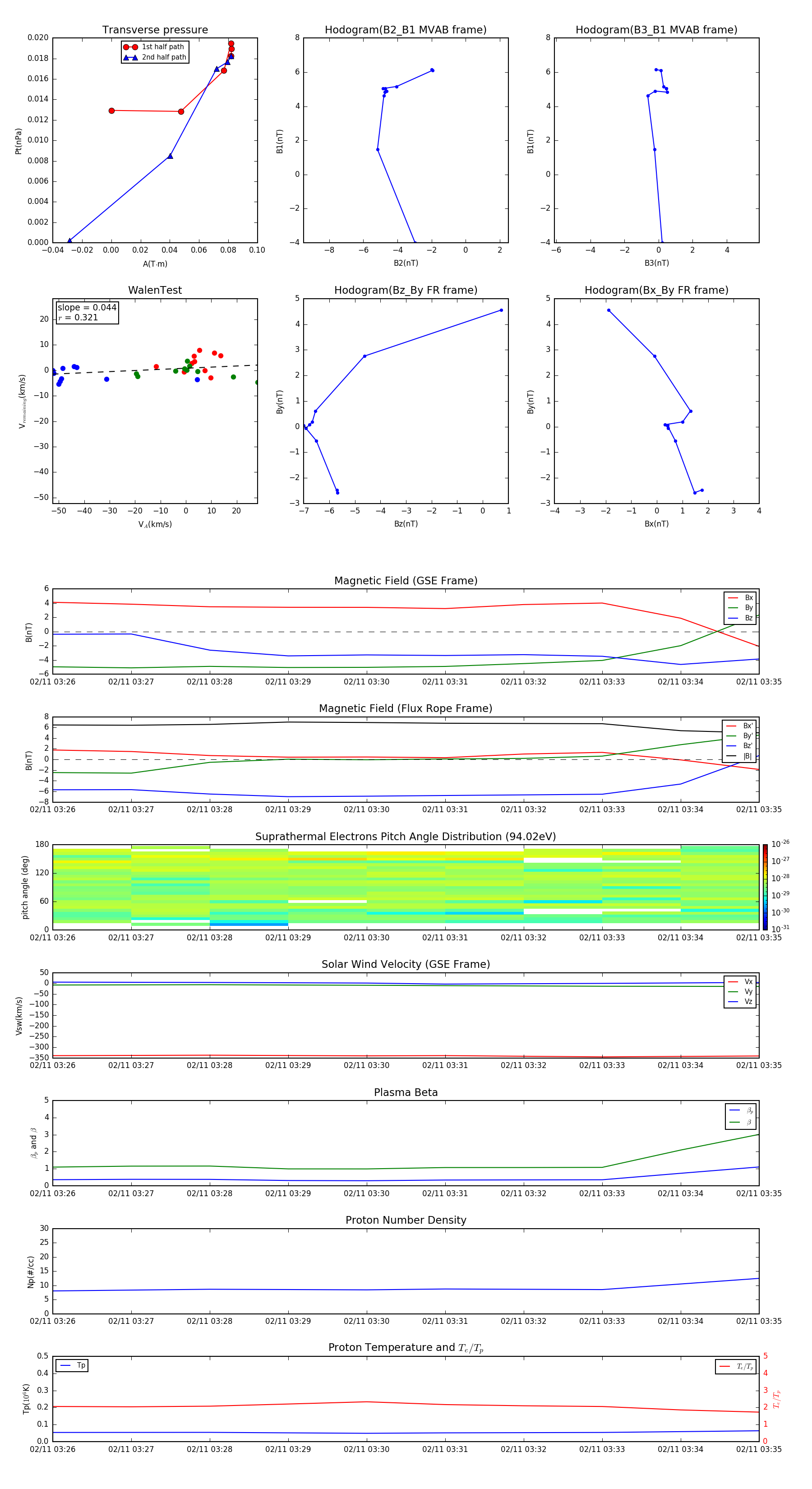Click the 'Magnetic Field (Flux Rope Frame)' title
Viewport: 812px width, 1489px height.
(406, 709)
